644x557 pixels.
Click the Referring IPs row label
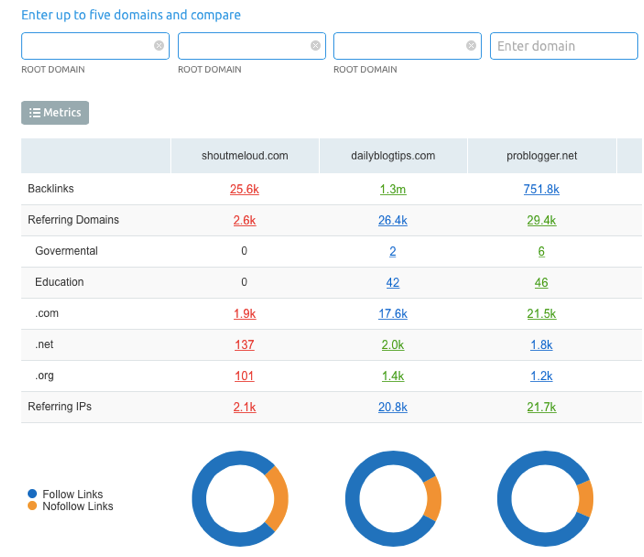pyautogui.click(x=60, y=407)
